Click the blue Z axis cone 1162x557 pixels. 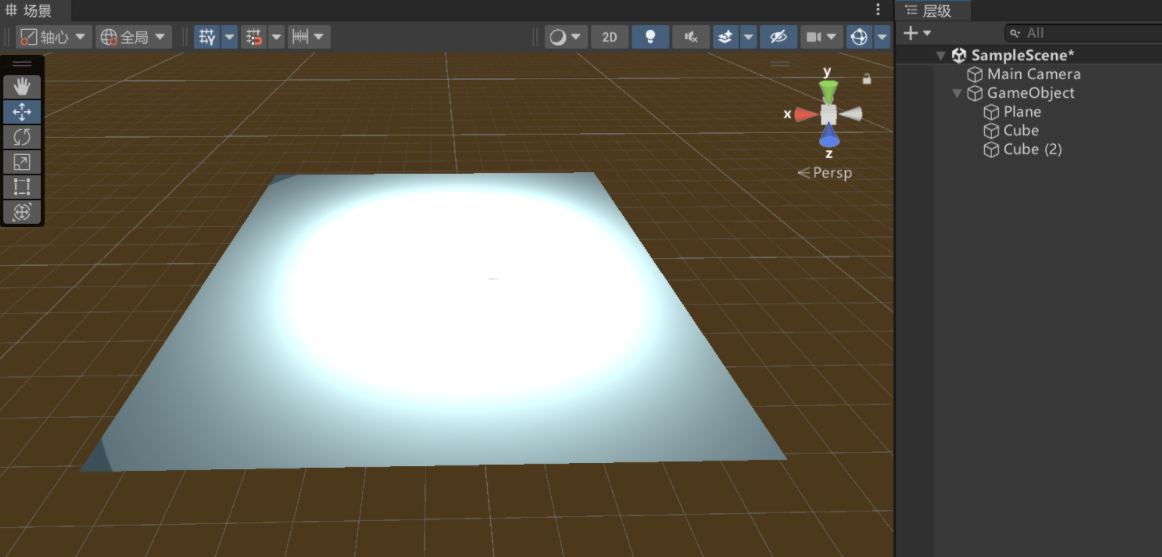(x=829, y=136)
